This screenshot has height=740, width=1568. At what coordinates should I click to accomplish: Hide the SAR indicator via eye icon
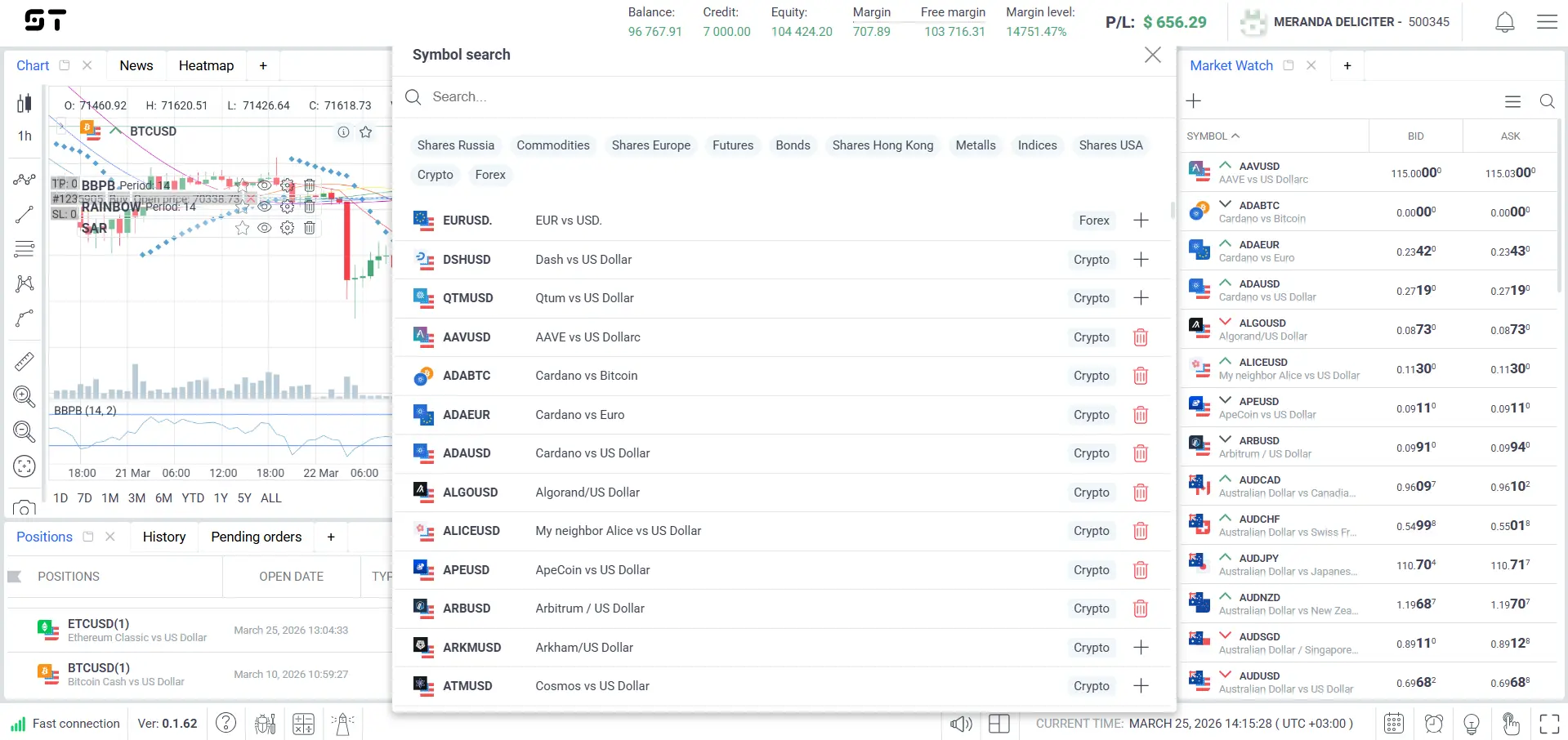pos(265,228)
